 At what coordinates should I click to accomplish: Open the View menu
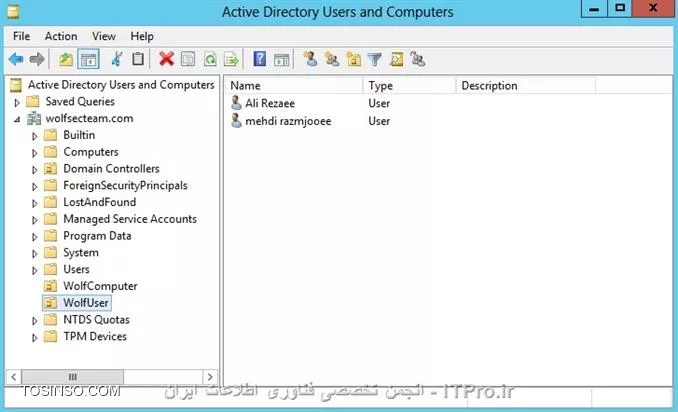tap(104, 36)
